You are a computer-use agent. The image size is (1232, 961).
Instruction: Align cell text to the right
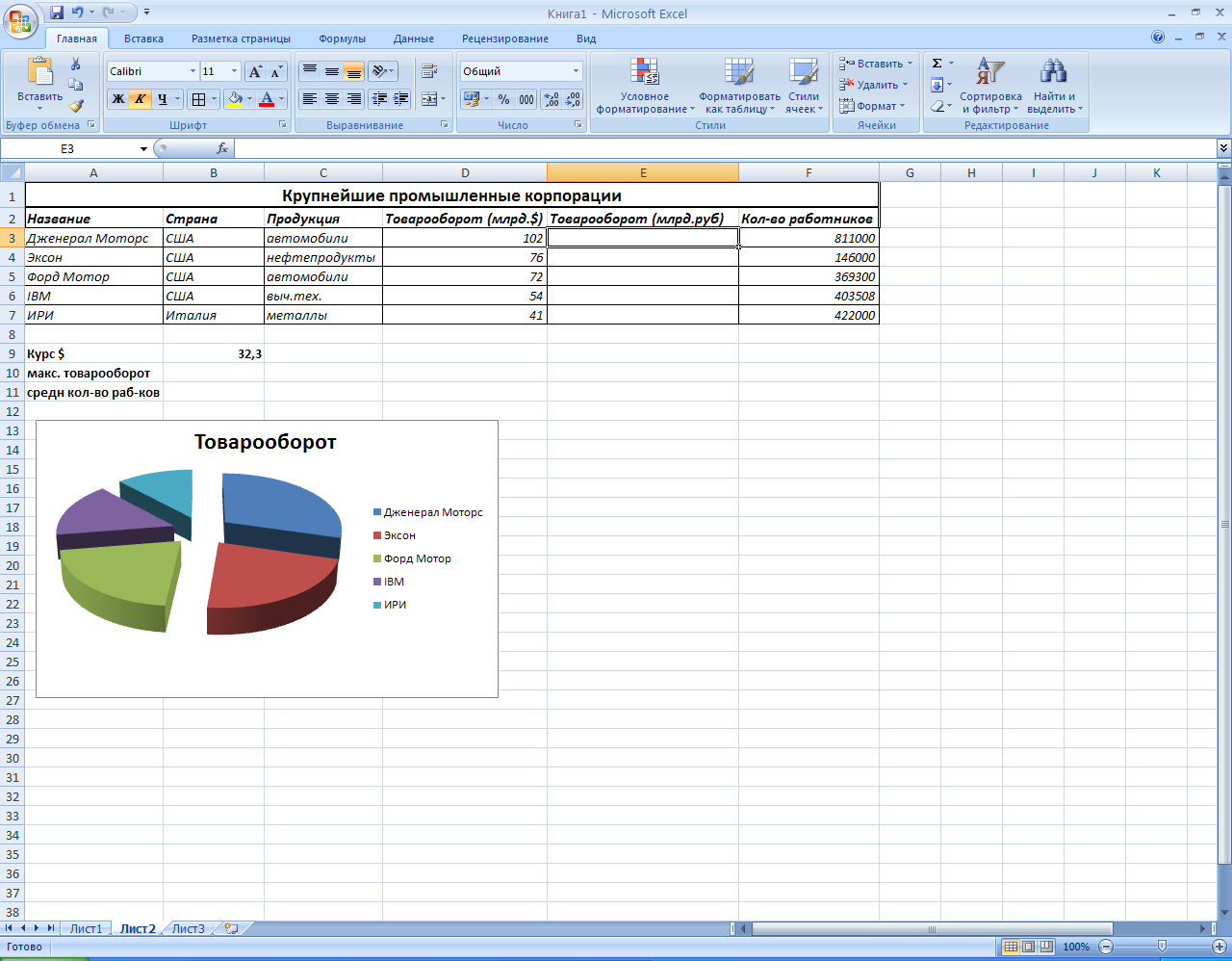(x=353, y=99)
